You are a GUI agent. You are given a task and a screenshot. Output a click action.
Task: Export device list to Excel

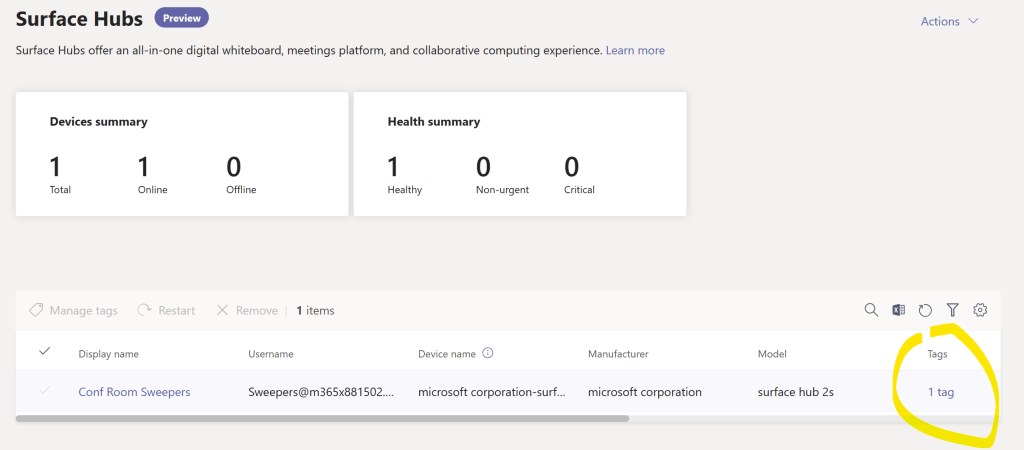[x=899, y=311]
